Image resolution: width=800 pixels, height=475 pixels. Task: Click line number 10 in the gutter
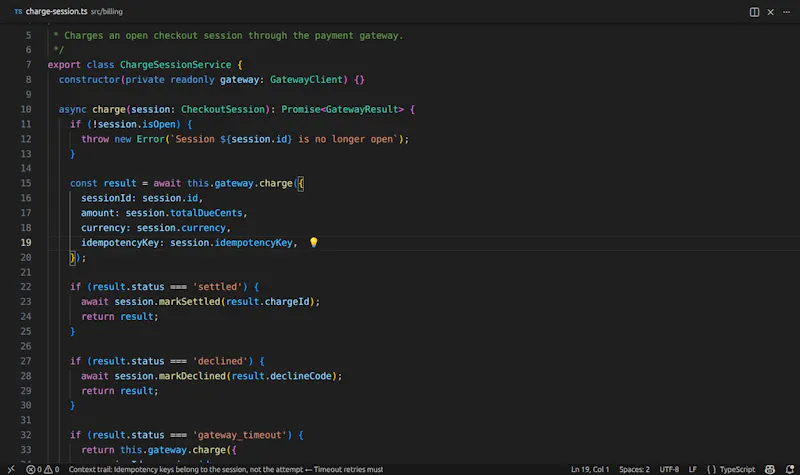pyautogui.click(x=26, y=109)
